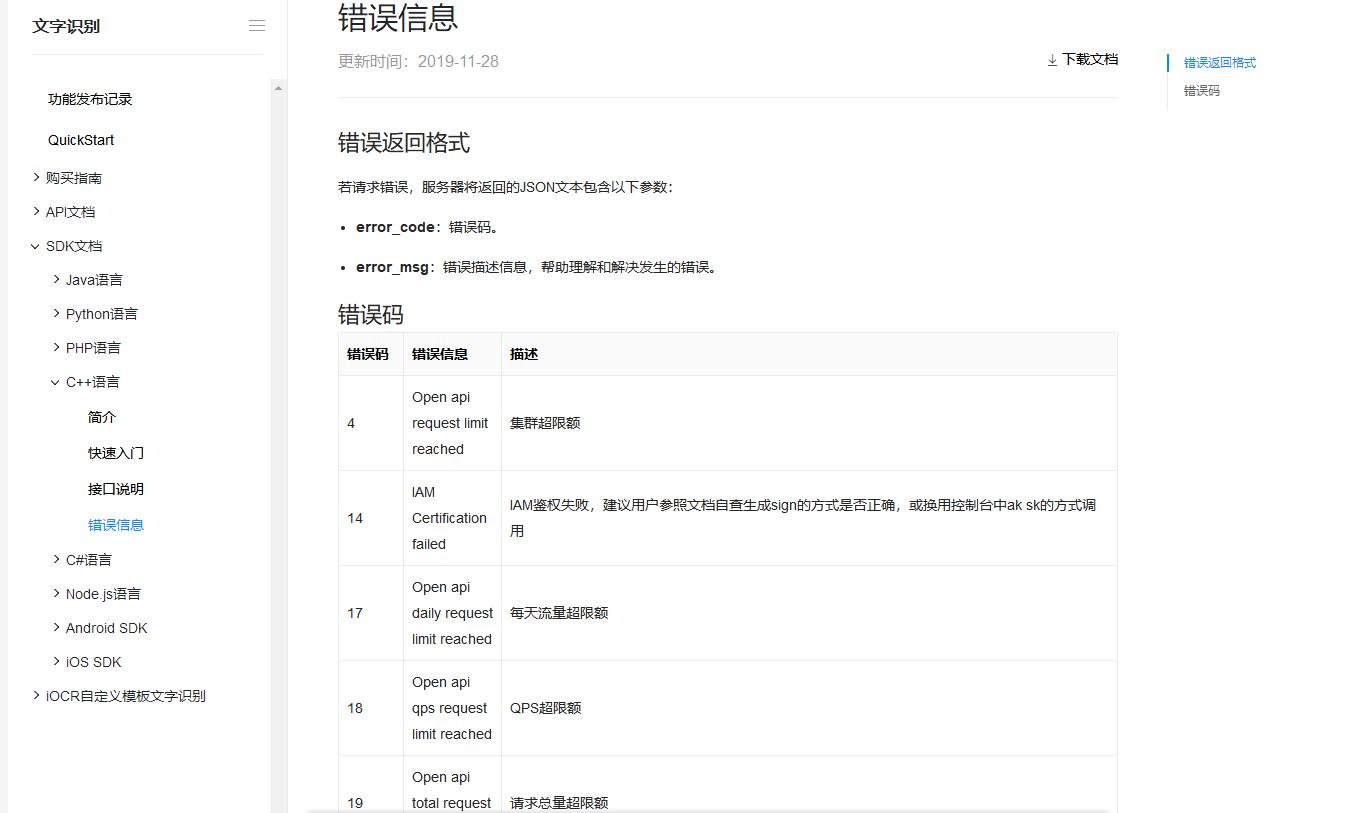Image resolution: width=1347 pixels, height=813 pixels.
Task: Click error code cell 14
Action: click(371, 518)
